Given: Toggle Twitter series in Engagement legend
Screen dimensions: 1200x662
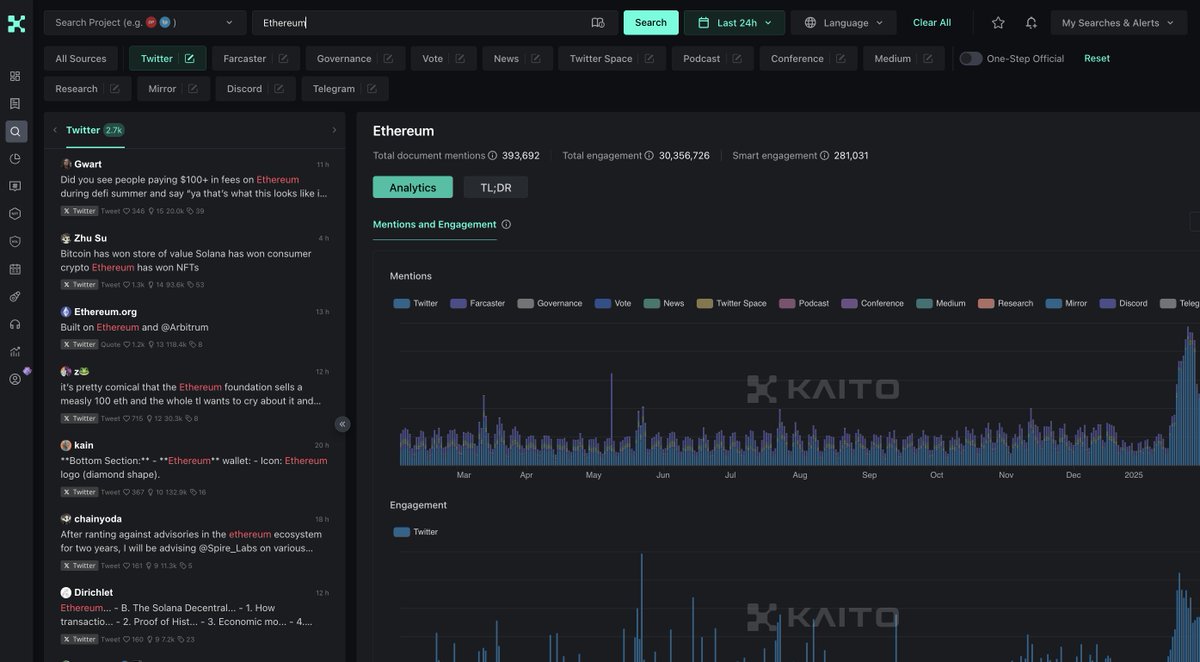Looking at the screenshot, I should coord(415,532).
